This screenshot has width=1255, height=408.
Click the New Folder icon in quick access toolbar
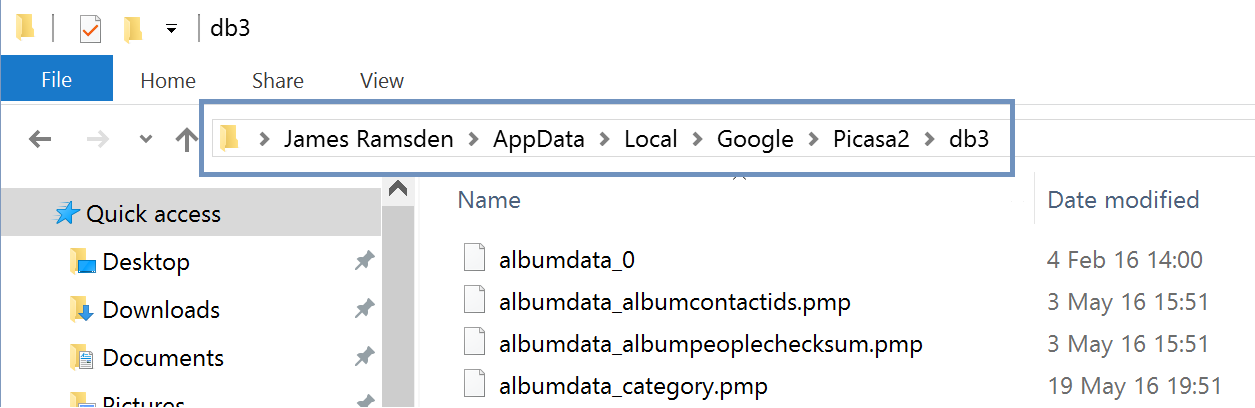click(x=132, y=28)
